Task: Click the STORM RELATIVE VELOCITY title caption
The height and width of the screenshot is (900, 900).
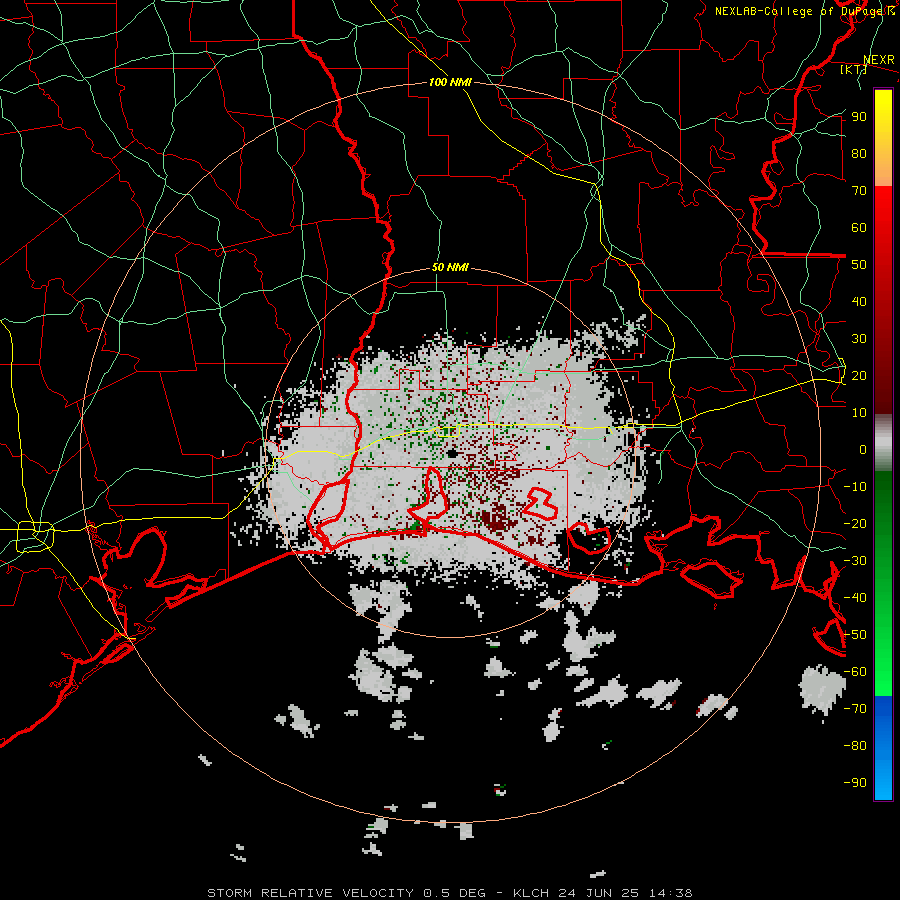Action: pyautogui.click(x=449, y=893)
